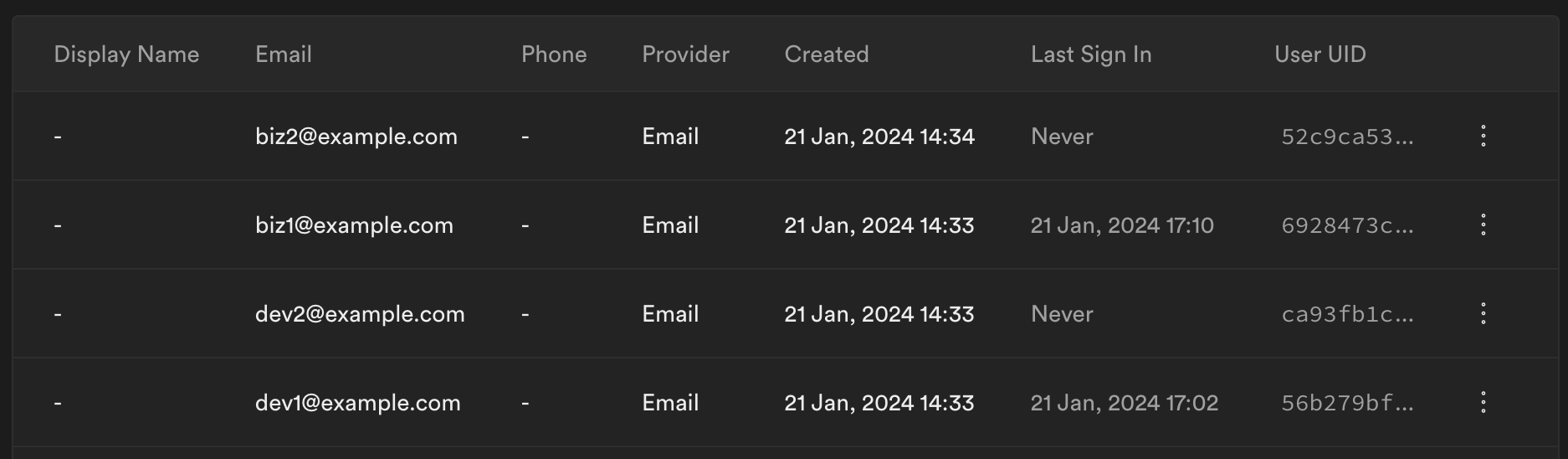Open the three-dot menu for dev1@example.com
Image resolution: width=1568 pixels, height=459 pixels.
1483,402
